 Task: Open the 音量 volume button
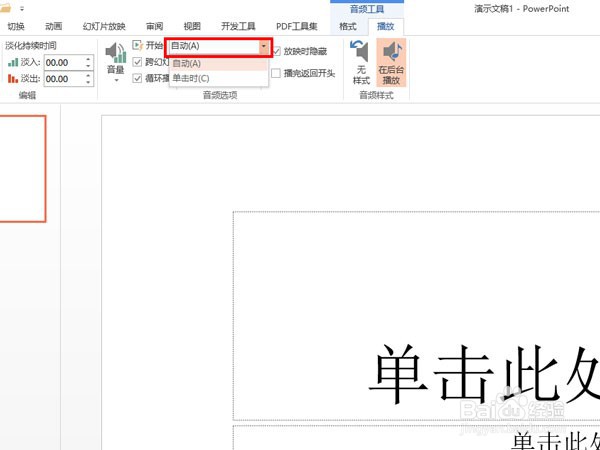click(116, 62)
